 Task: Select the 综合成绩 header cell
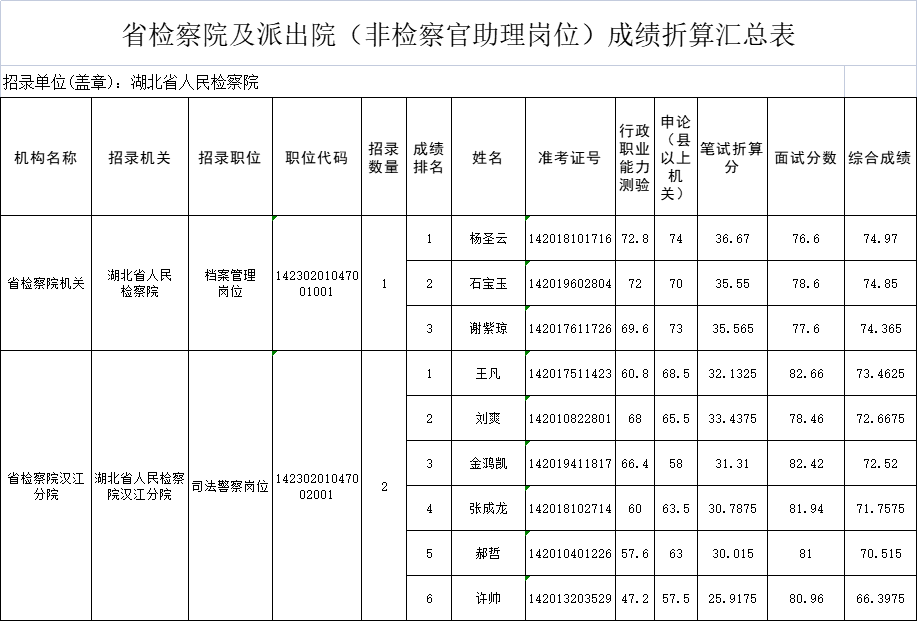pos(880,157)
